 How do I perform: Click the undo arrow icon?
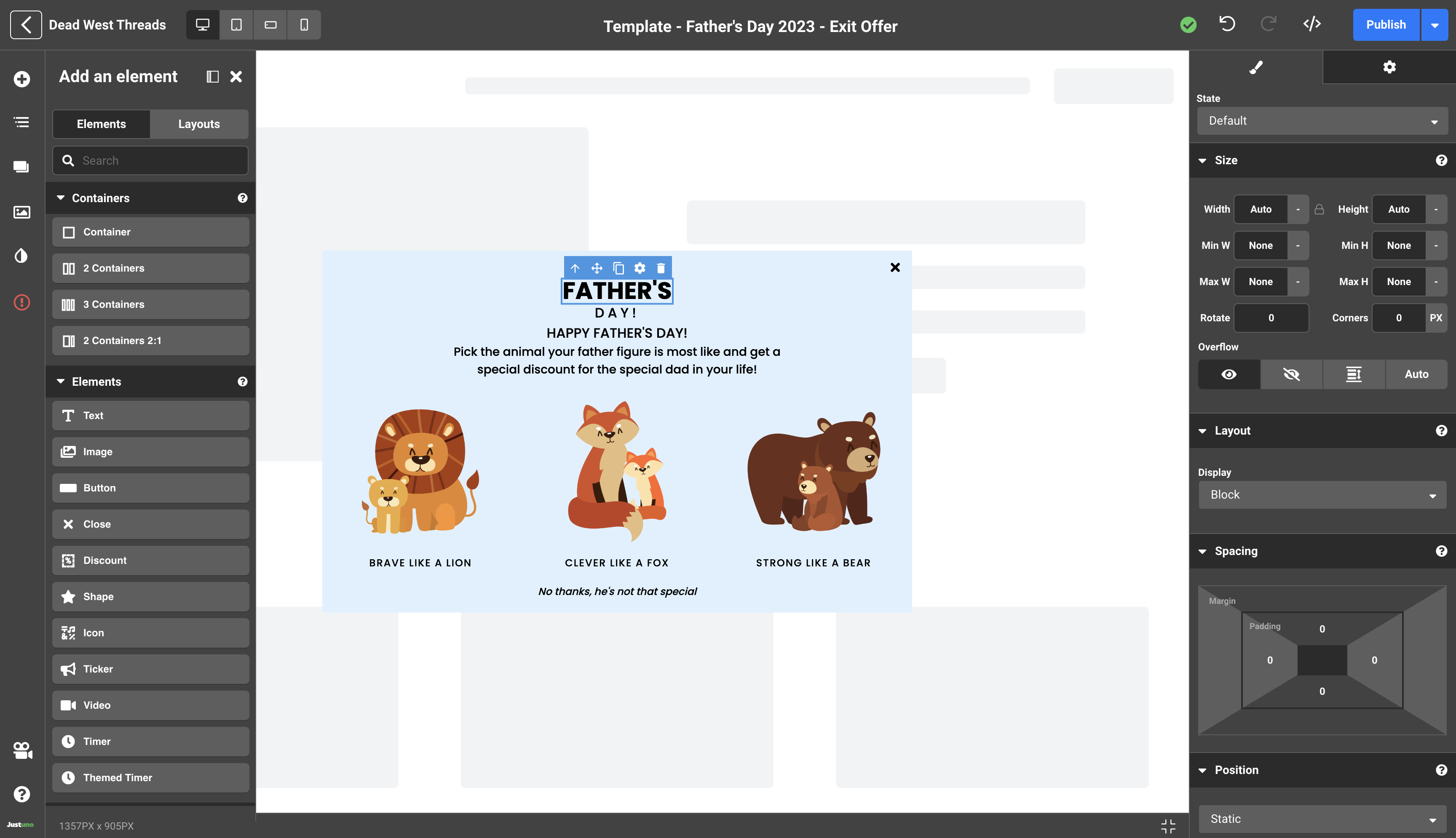[x=1227, y=24]
